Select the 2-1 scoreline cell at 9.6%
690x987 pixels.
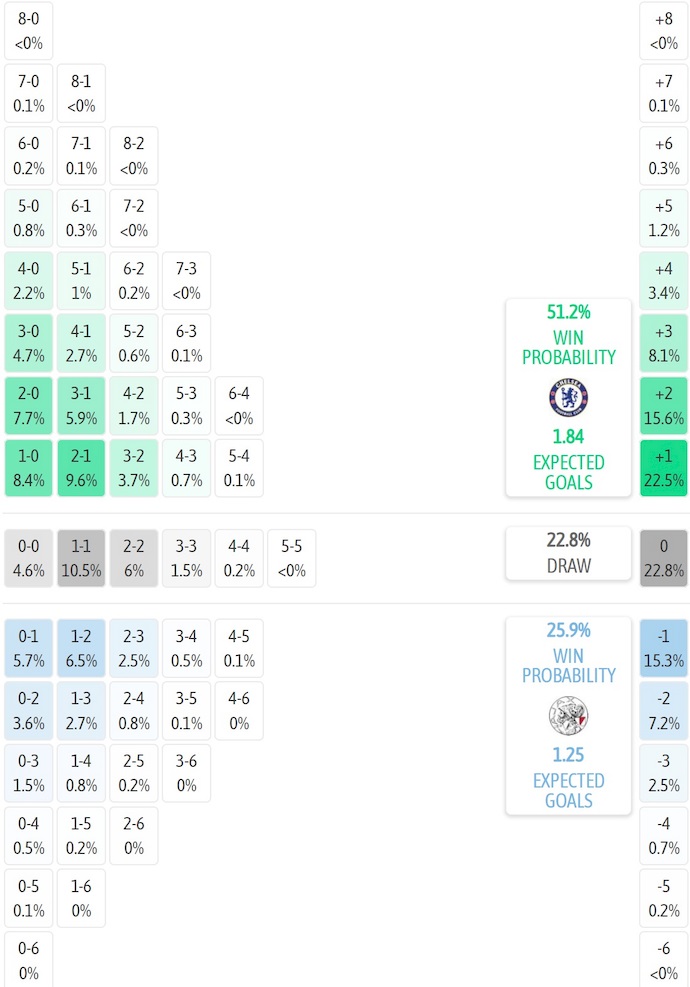[x=81, y=468]
